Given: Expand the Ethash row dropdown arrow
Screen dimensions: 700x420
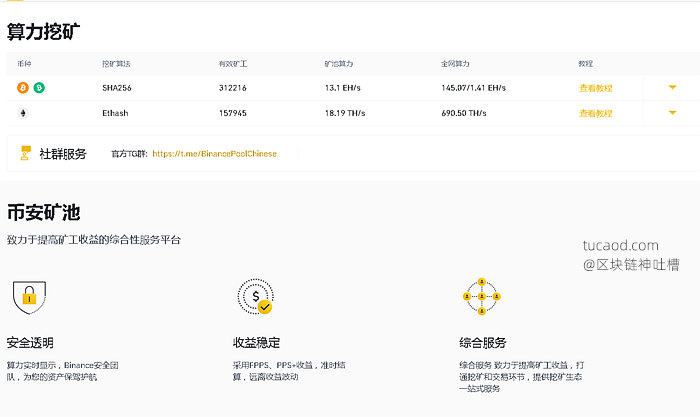Looking at the screenshot, I should coord(672,113).
